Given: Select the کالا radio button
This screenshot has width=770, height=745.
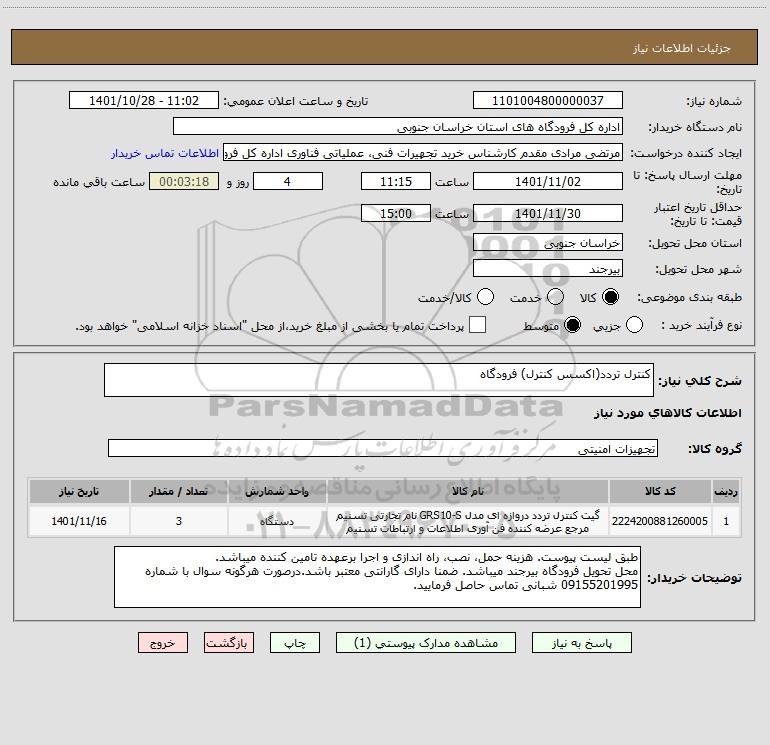Looking at the screenshot, I should (610, 297).
